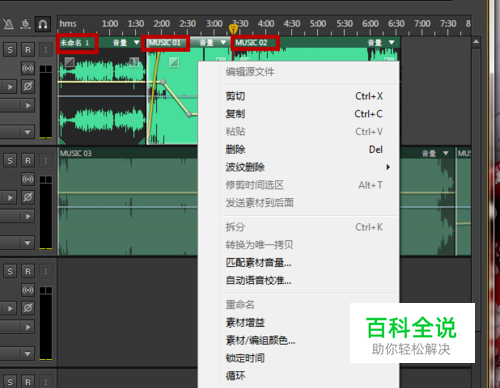
Task: Click track 1 monitor input icon
Action: [28, 68]
